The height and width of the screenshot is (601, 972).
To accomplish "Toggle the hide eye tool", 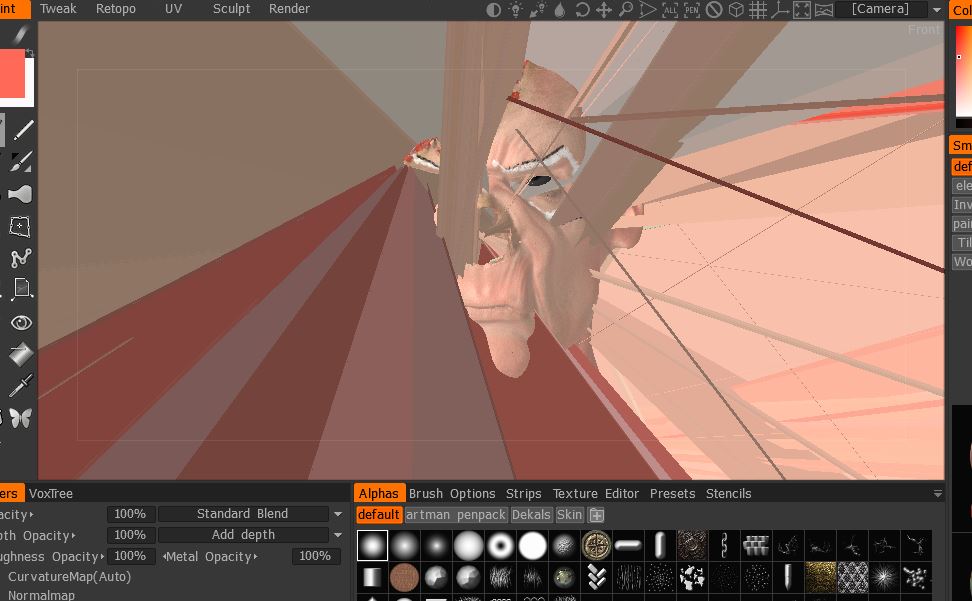I will tap(20, 322).
